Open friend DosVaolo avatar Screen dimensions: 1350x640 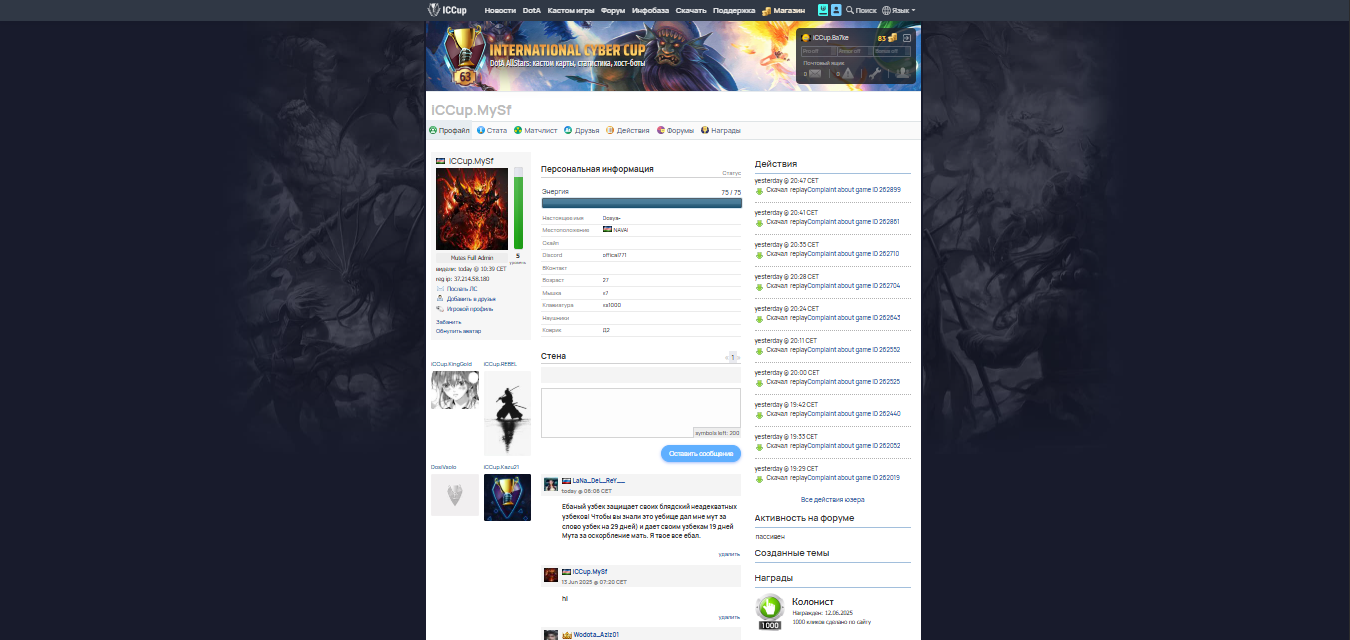pos(455,494)
